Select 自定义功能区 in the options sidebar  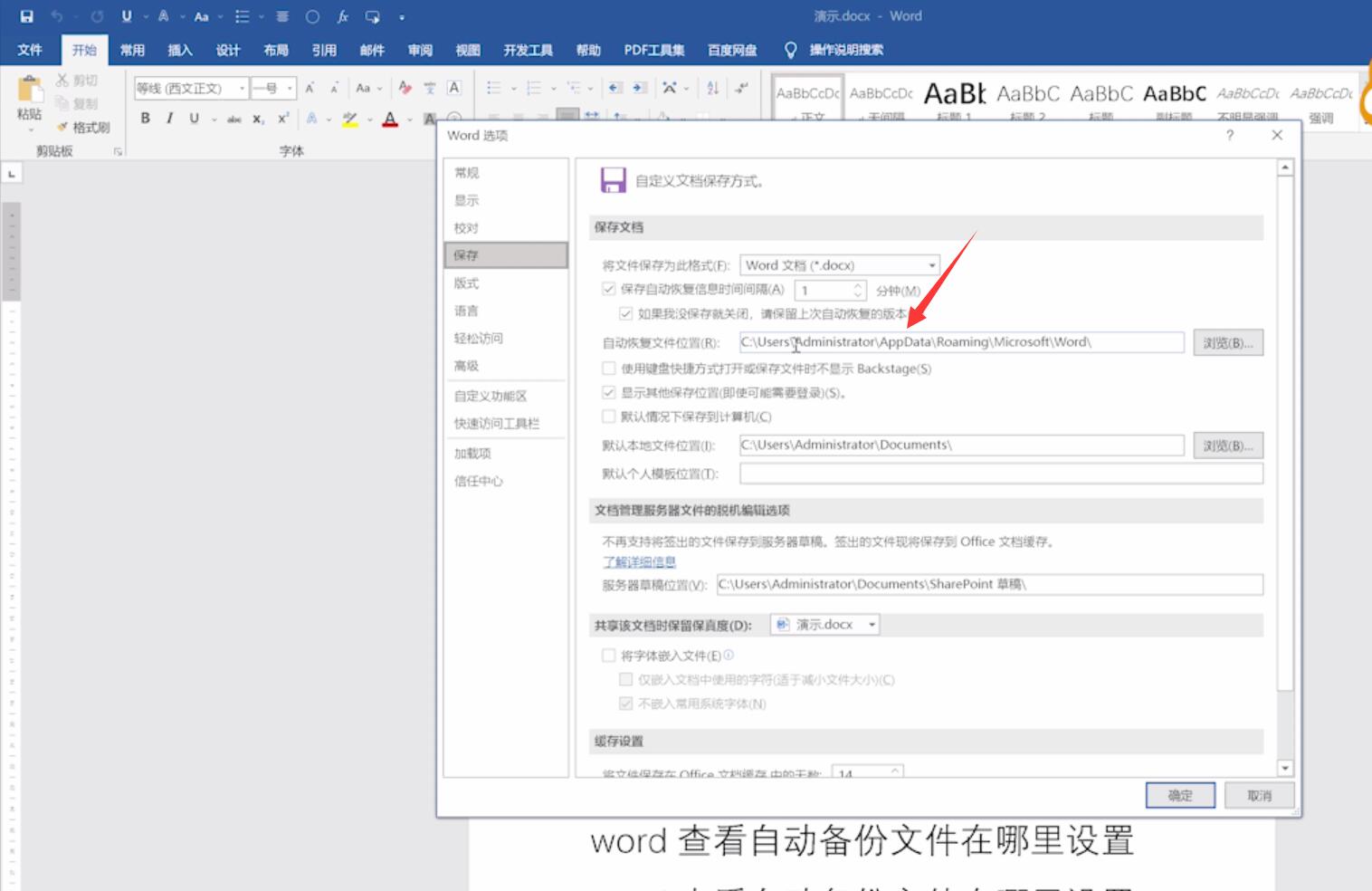506,396
